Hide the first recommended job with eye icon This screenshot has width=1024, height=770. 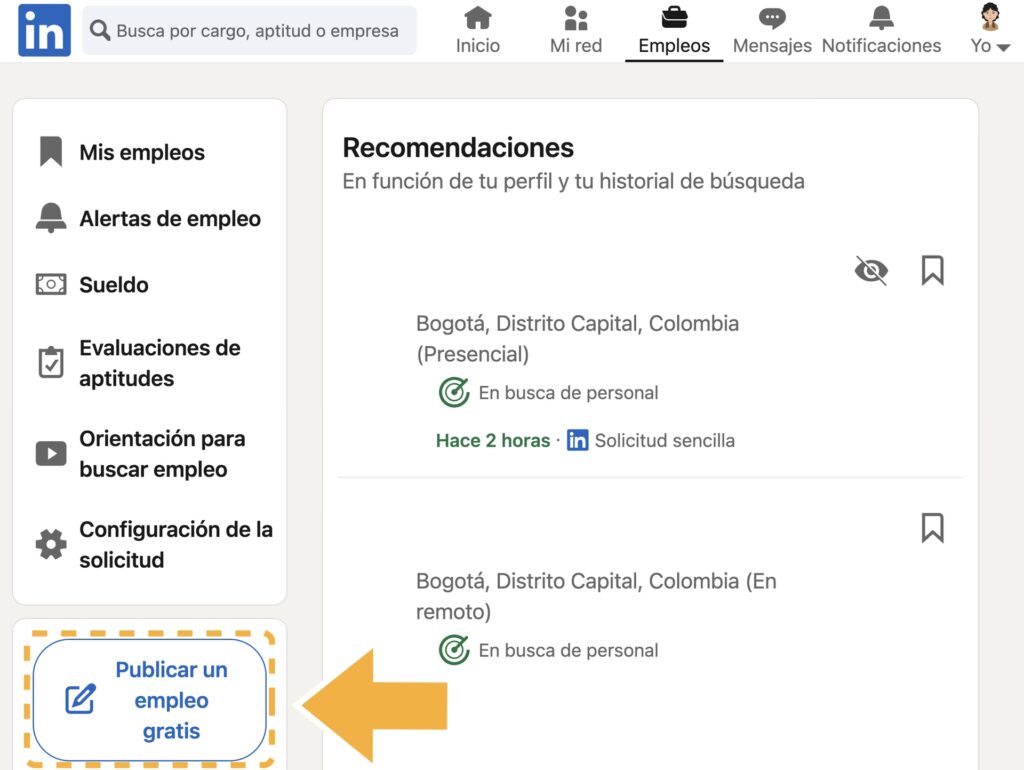(871, 270)
